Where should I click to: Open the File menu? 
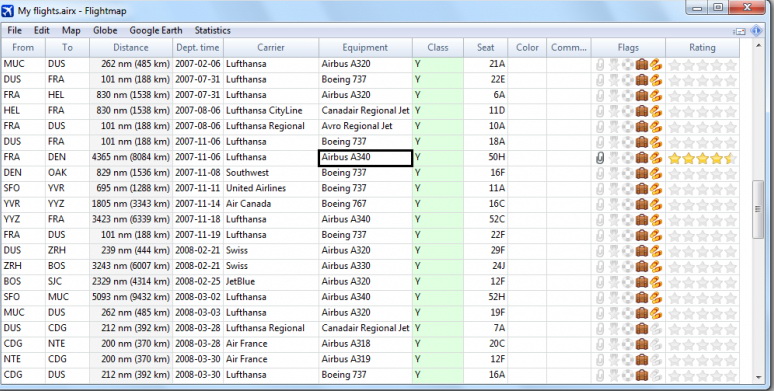pos(14,31)
